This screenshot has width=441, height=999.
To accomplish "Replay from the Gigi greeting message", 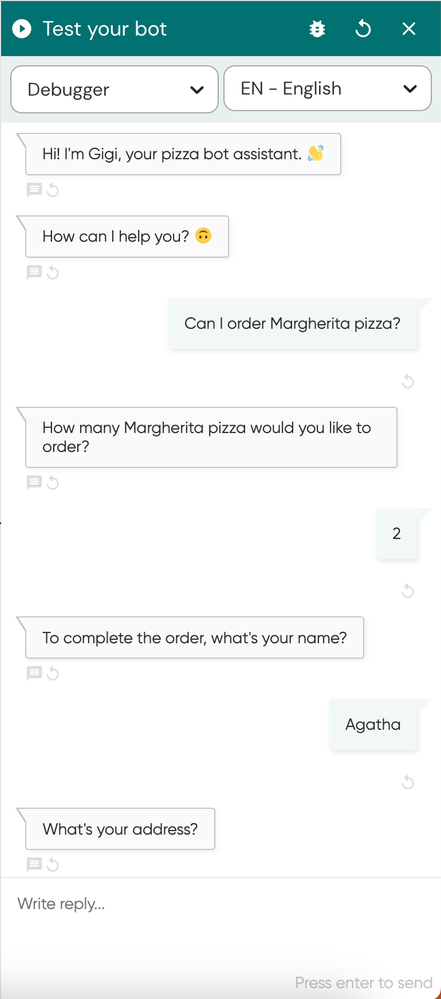I will point(53,190).
